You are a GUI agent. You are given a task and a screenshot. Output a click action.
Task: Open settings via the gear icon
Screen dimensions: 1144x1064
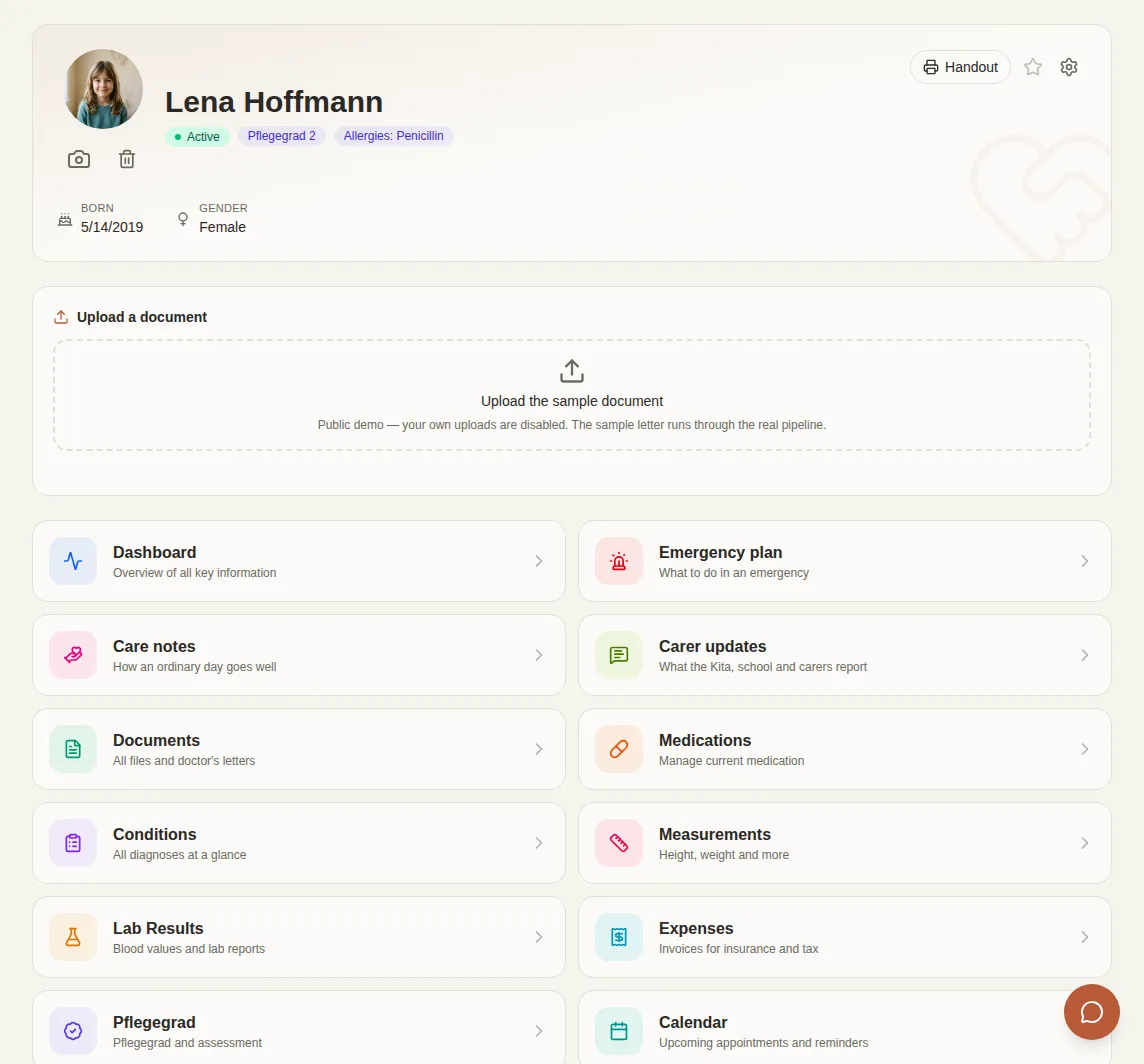click(x=1069, y=67)
